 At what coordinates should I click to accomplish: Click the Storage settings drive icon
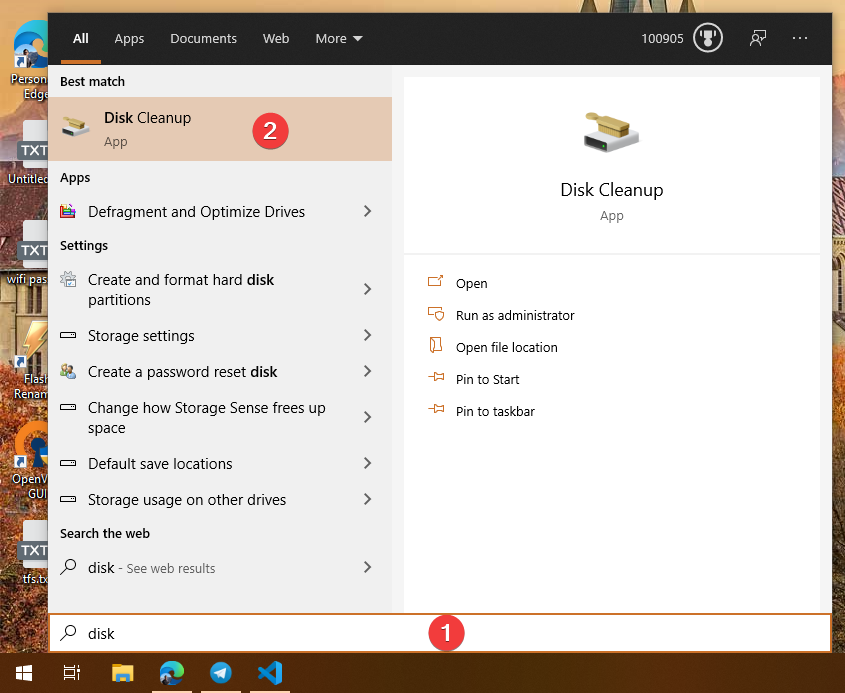[68, 335]
